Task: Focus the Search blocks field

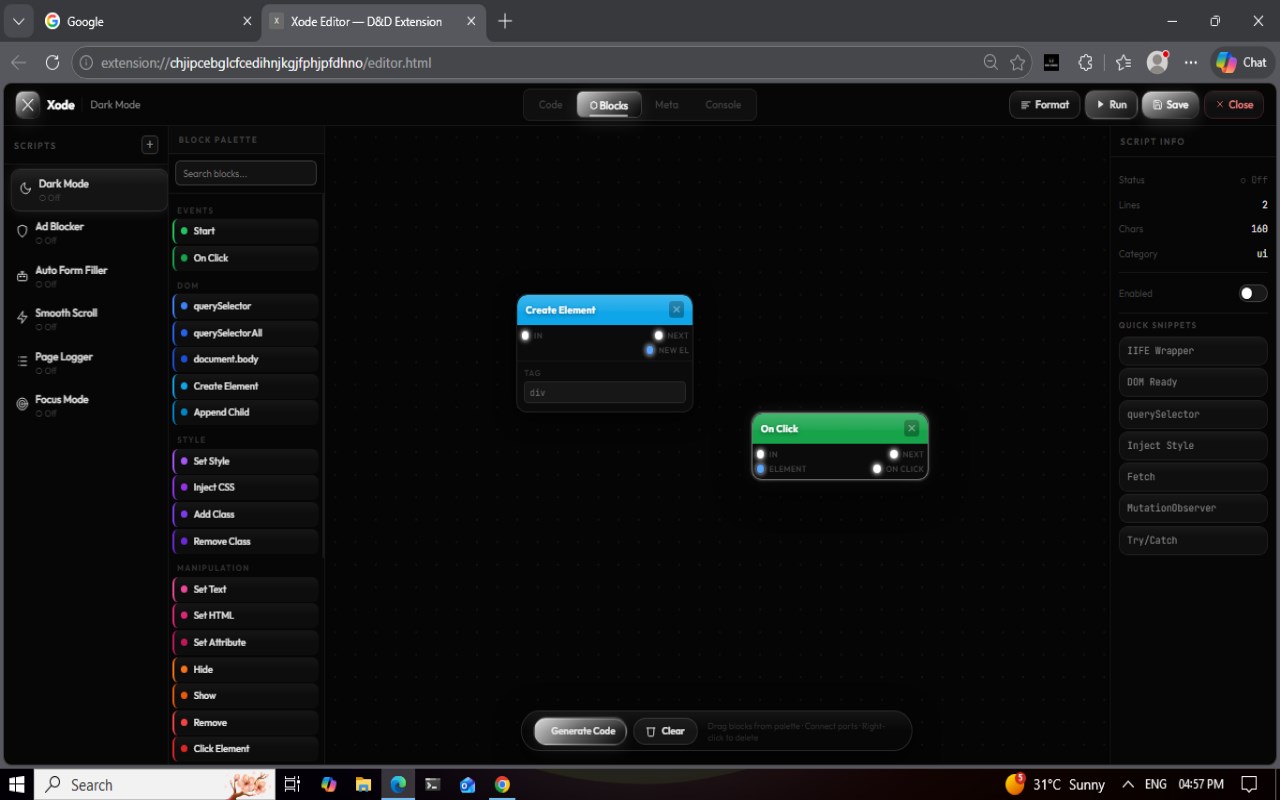Action: tap(246, 173)
